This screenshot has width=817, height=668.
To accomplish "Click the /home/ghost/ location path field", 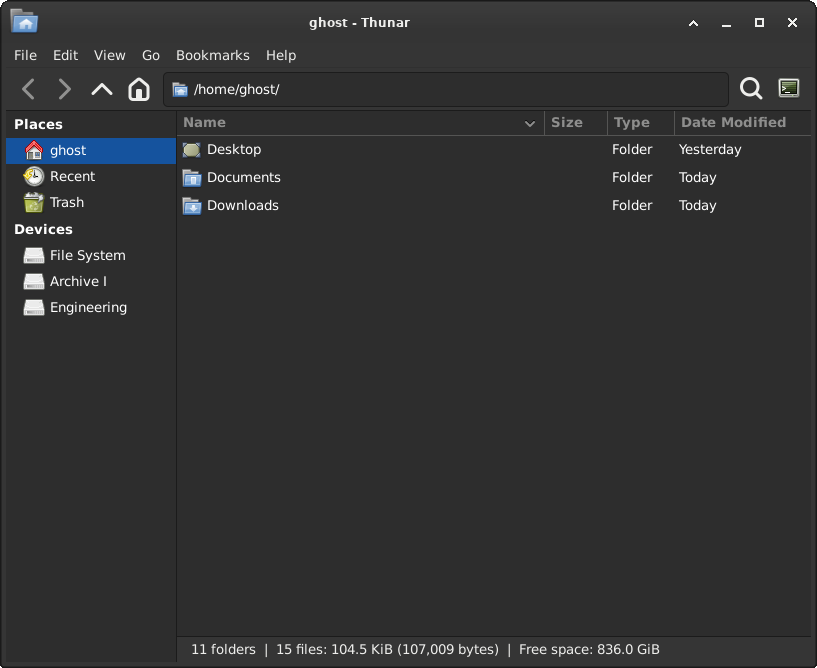I will 445,90.
